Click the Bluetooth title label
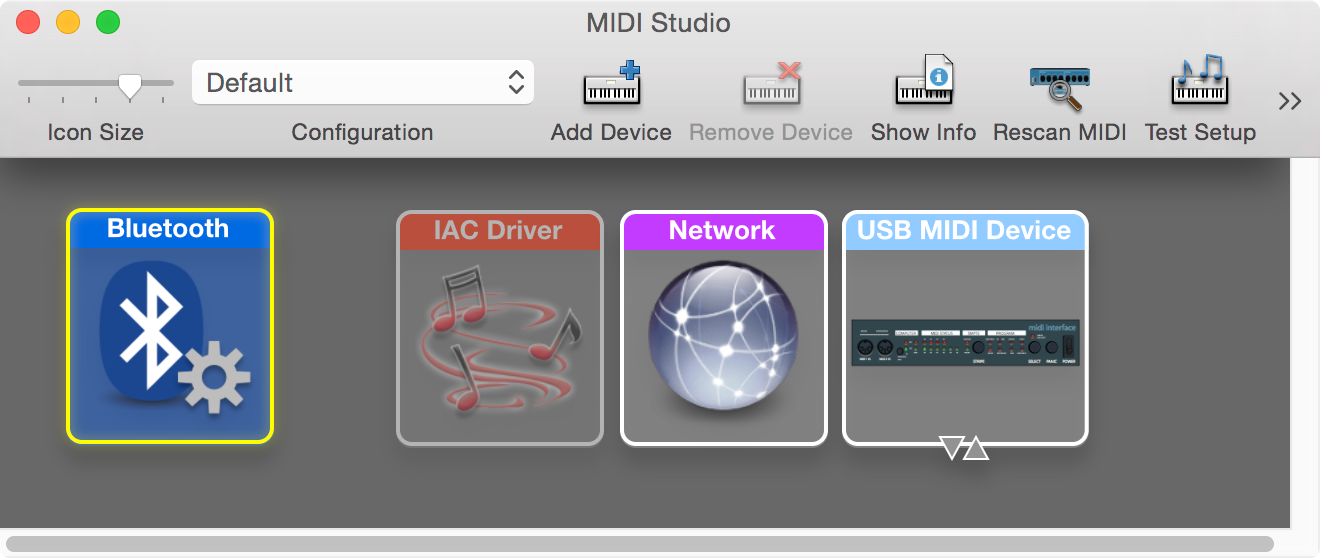The width and height of the screenshot is (1320, 558). 168,229
